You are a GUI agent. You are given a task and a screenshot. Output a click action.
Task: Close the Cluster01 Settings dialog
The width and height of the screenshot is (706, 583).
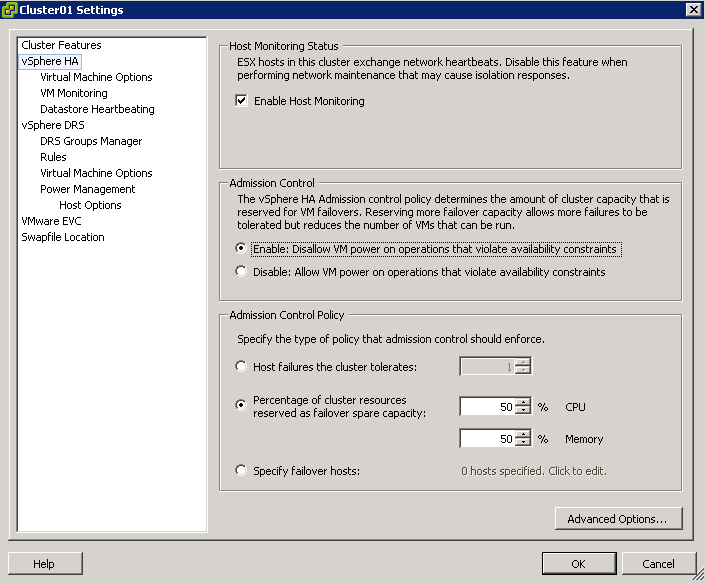[x=693, y=9]
